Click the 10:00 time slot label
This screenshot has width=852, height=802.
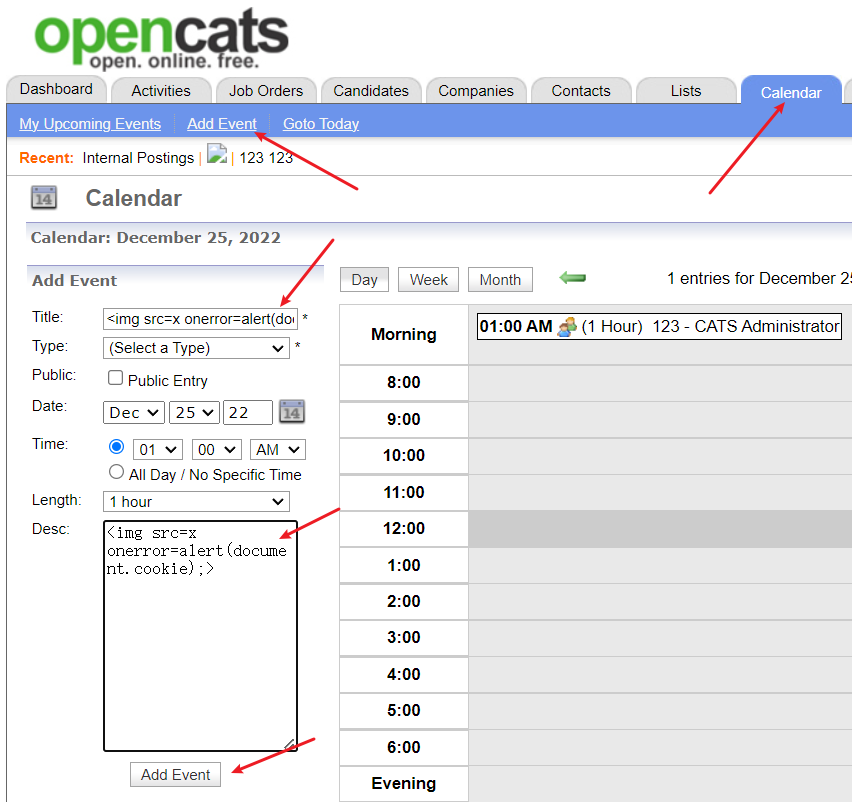click(x=404, y=455)
